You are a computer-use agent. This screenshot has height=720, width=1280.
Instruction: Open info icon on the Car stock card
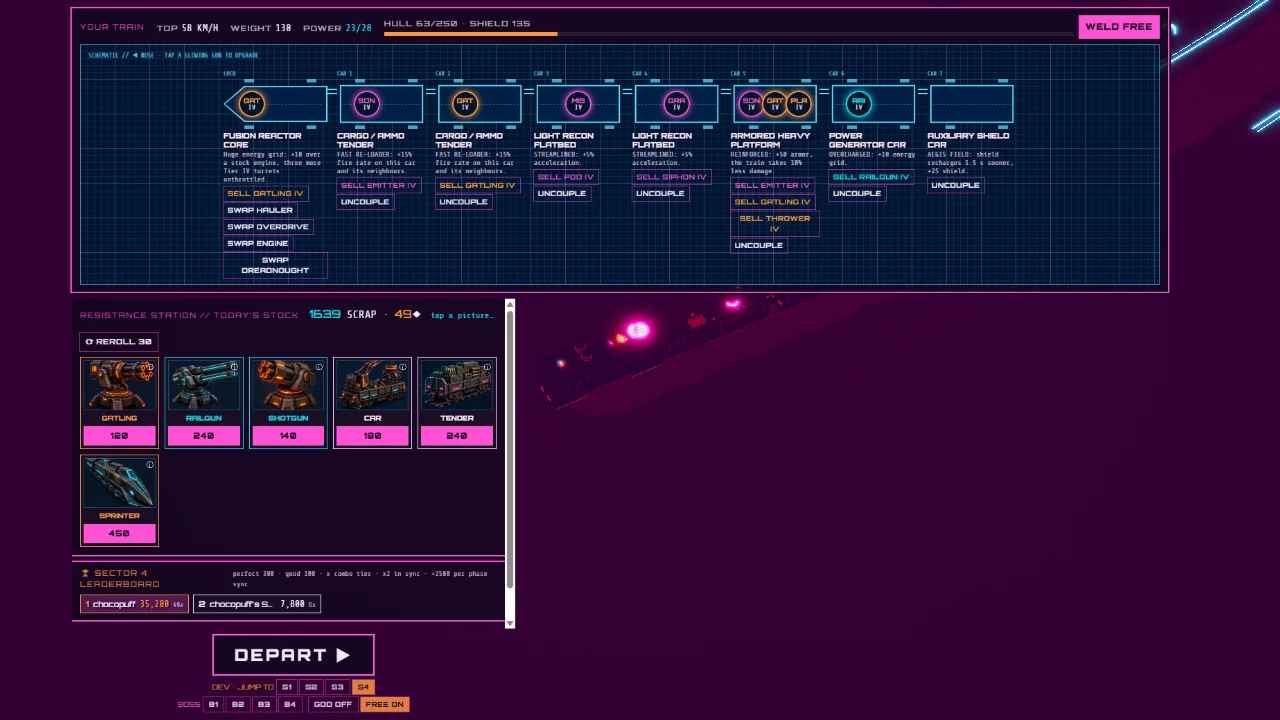402,367
